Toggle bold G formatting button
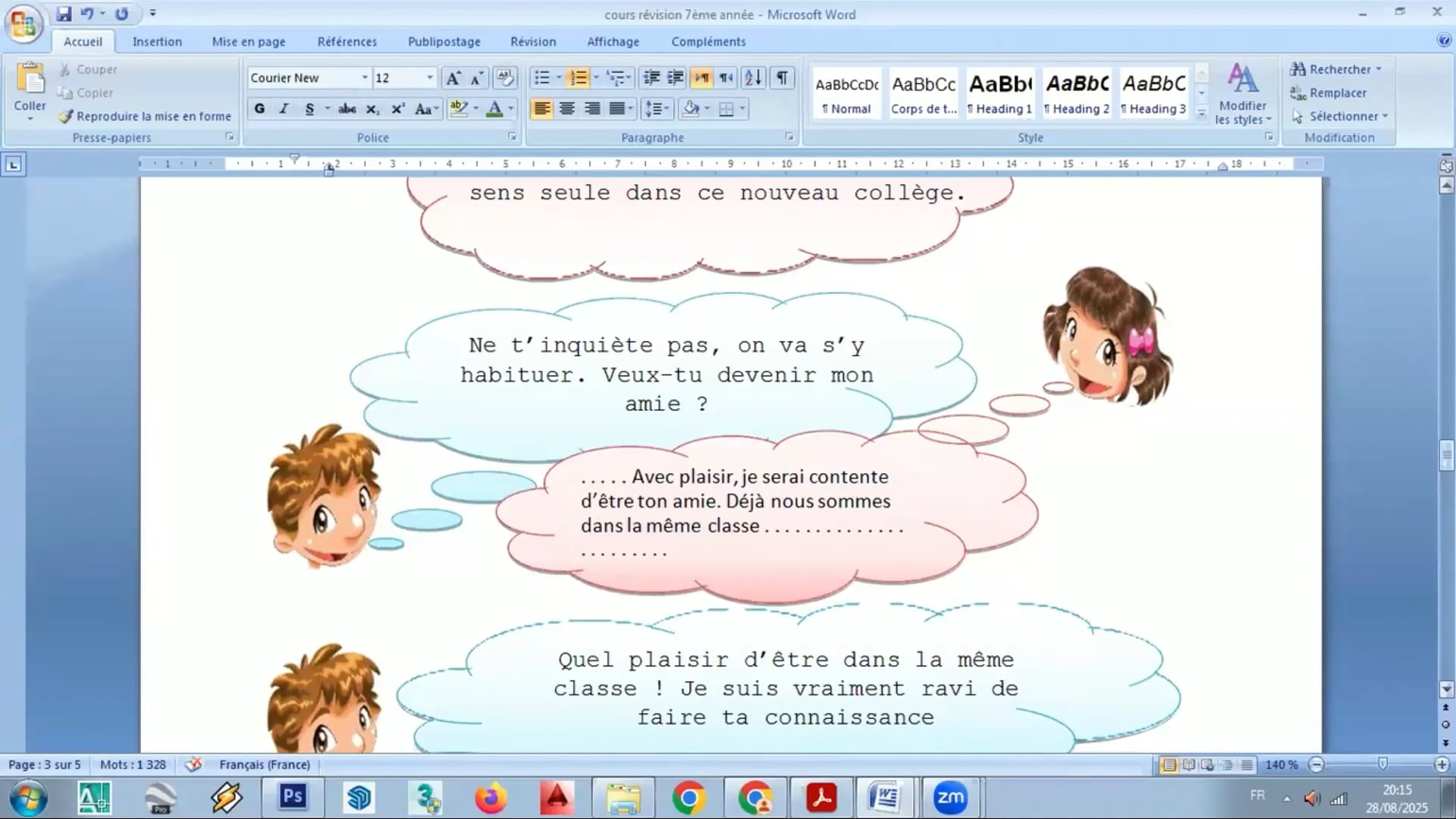The height and width of the screenshot is (819, 1456). pos(259,108)
